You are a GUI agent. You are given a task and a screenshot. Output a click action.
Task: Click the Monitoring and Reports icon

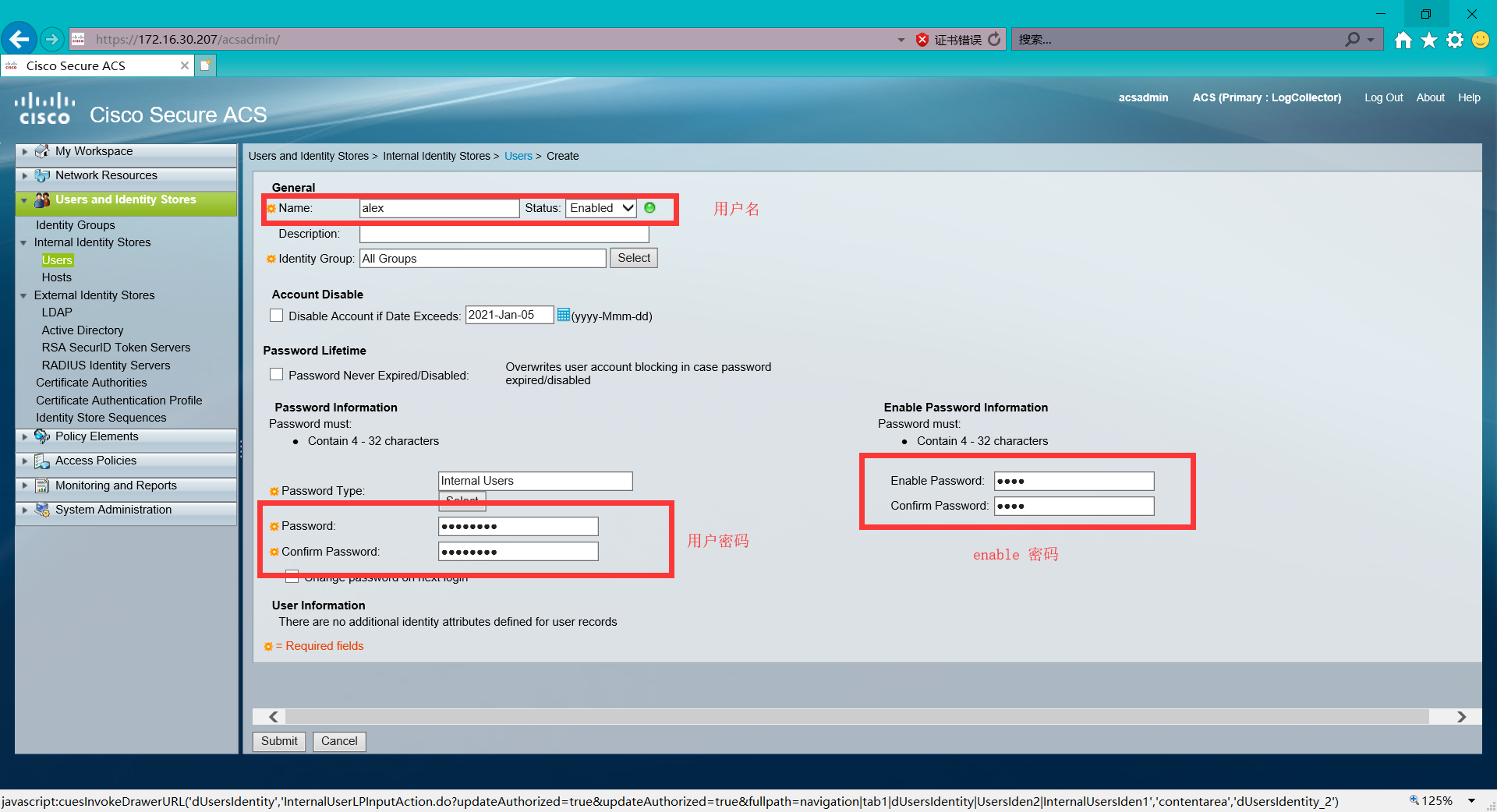(x=42, y=485)
